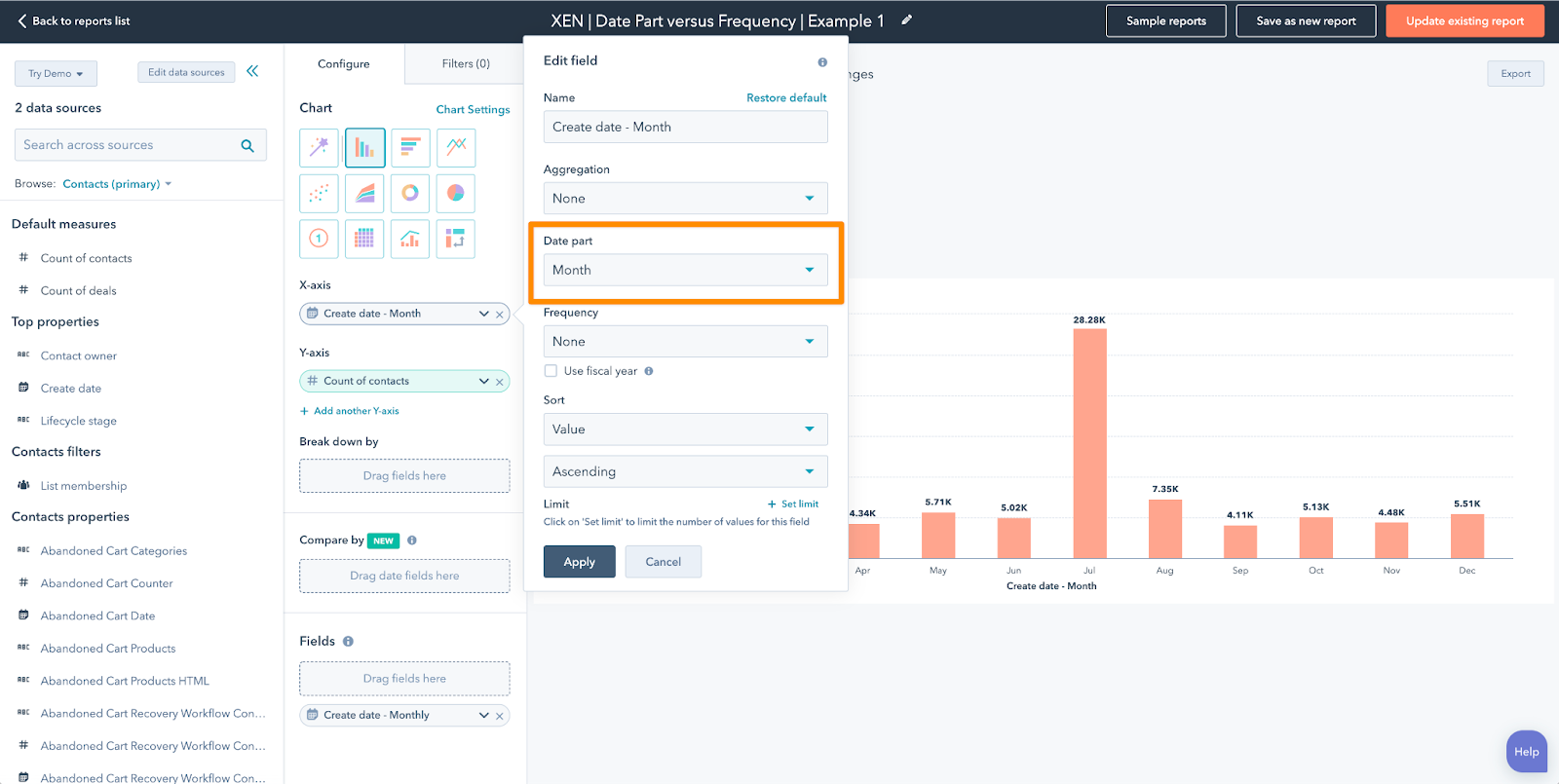
Task: Remove Create date - Month from X-axis
Action: [x=500, y=315]
